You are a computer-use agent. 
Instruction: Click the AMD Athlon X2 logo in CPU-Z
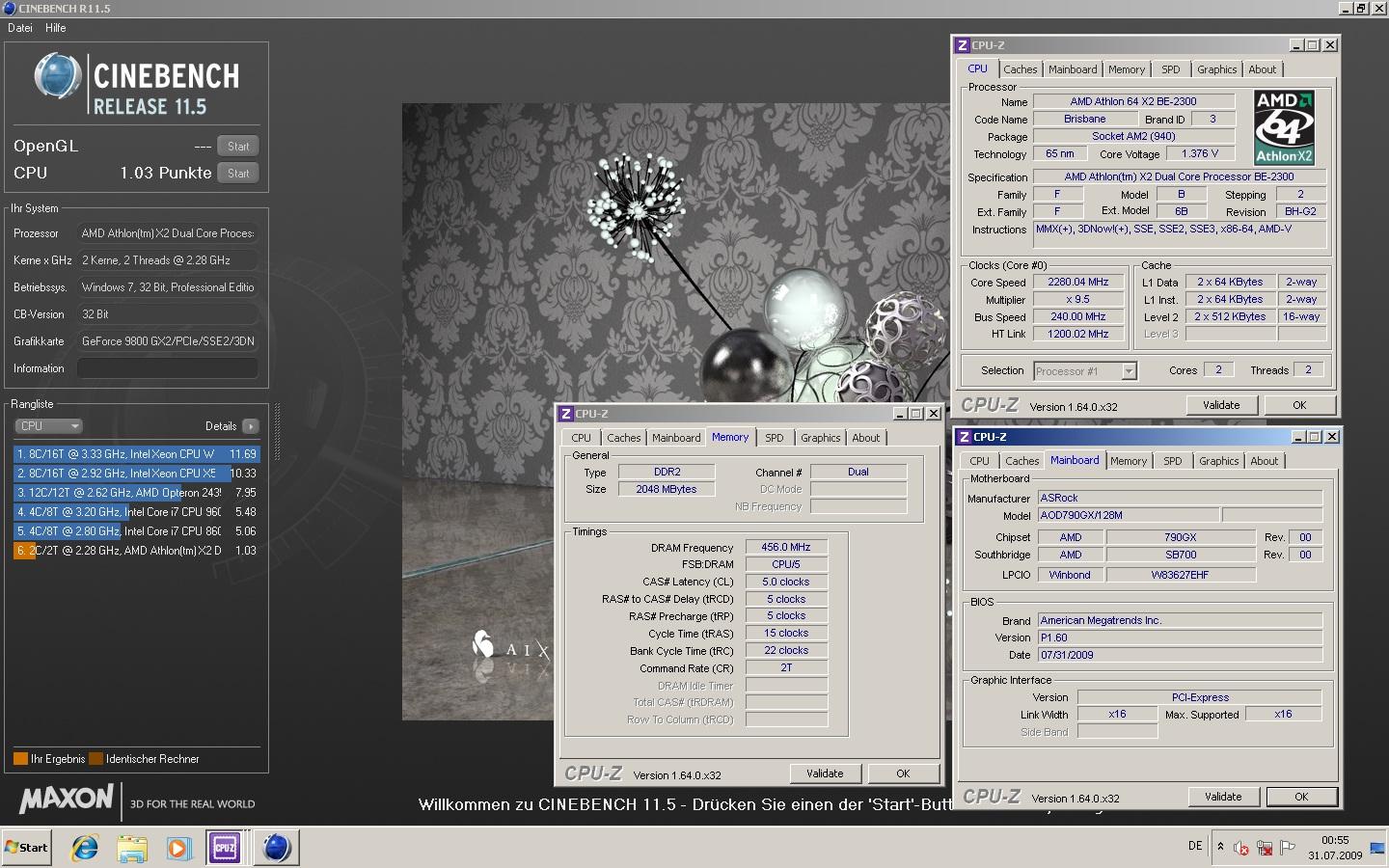click(x=1284, y=126)
